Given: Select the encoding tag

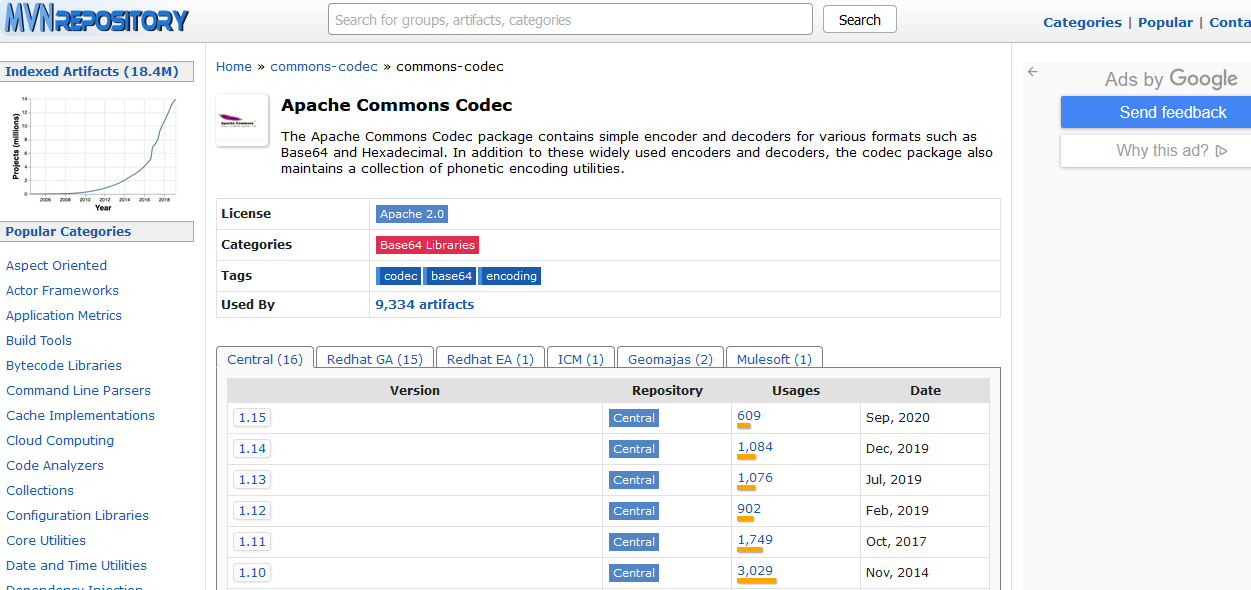Looking at the screenshot, I should coord(511,276).
